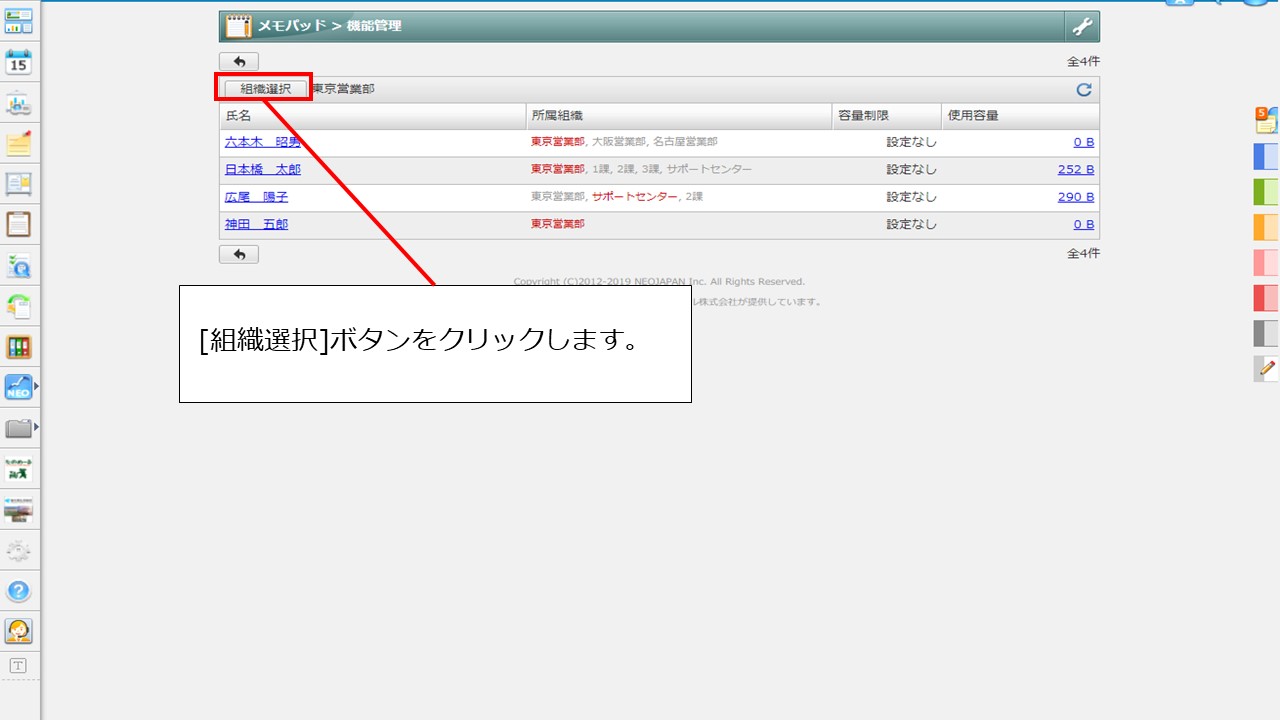Open user 六本木 昭男 link
Image resolution: width=1280 pixels, height=720 pixels.
point(262,142)
